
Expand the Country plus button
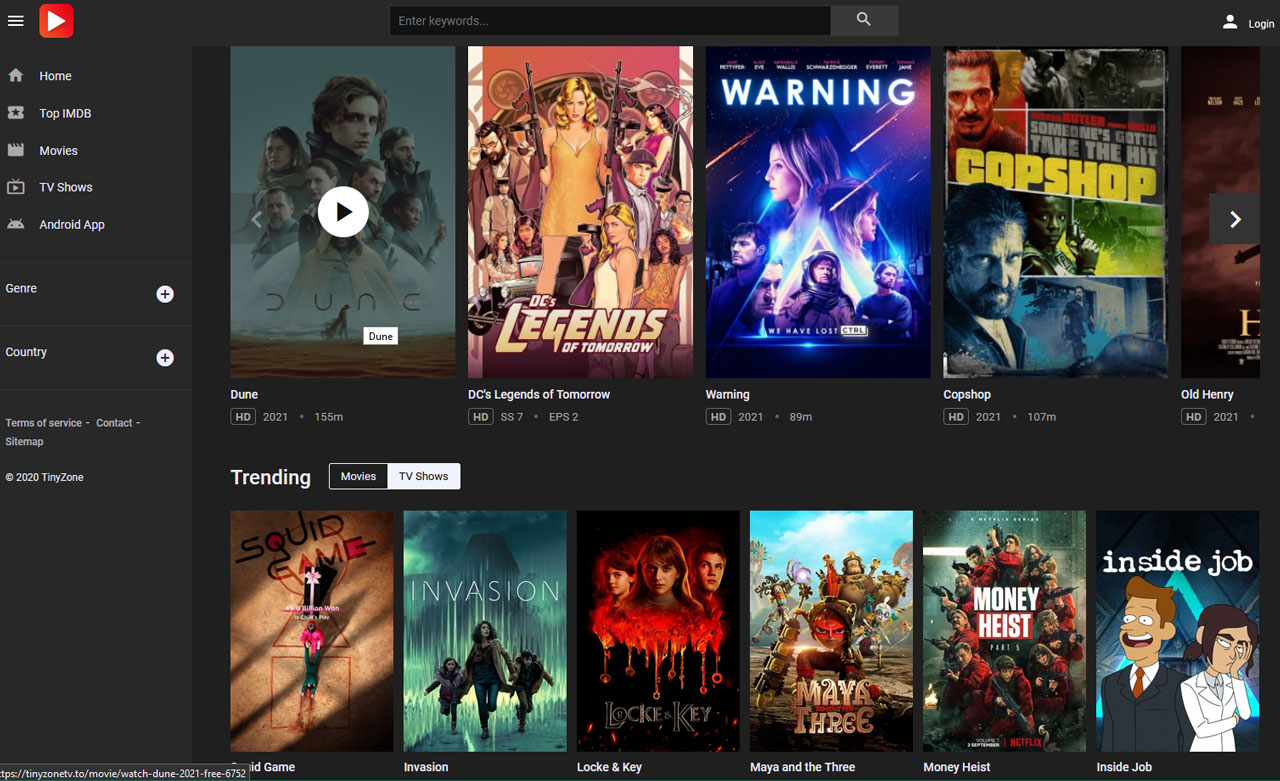165,358
